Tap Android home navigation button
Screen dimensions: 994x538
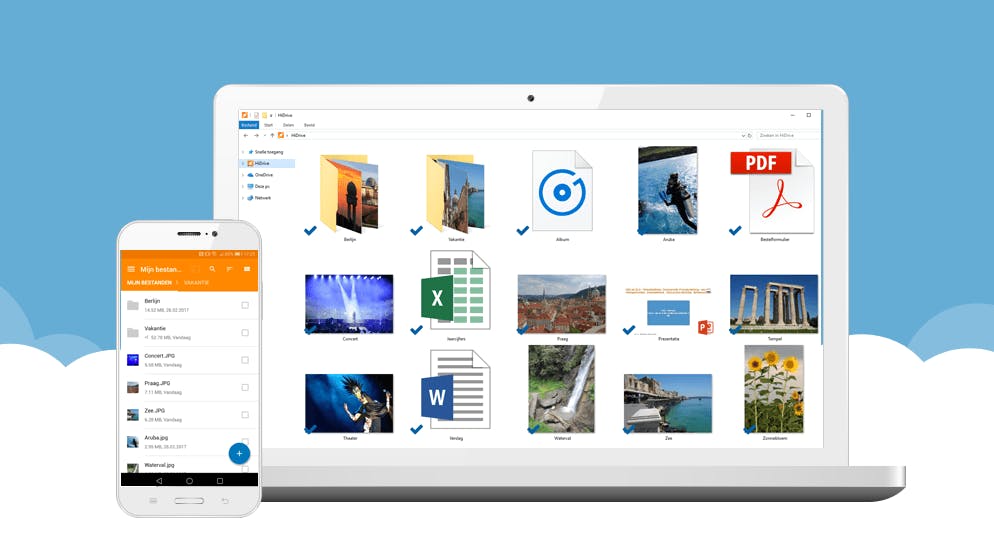tap(189, 481)
